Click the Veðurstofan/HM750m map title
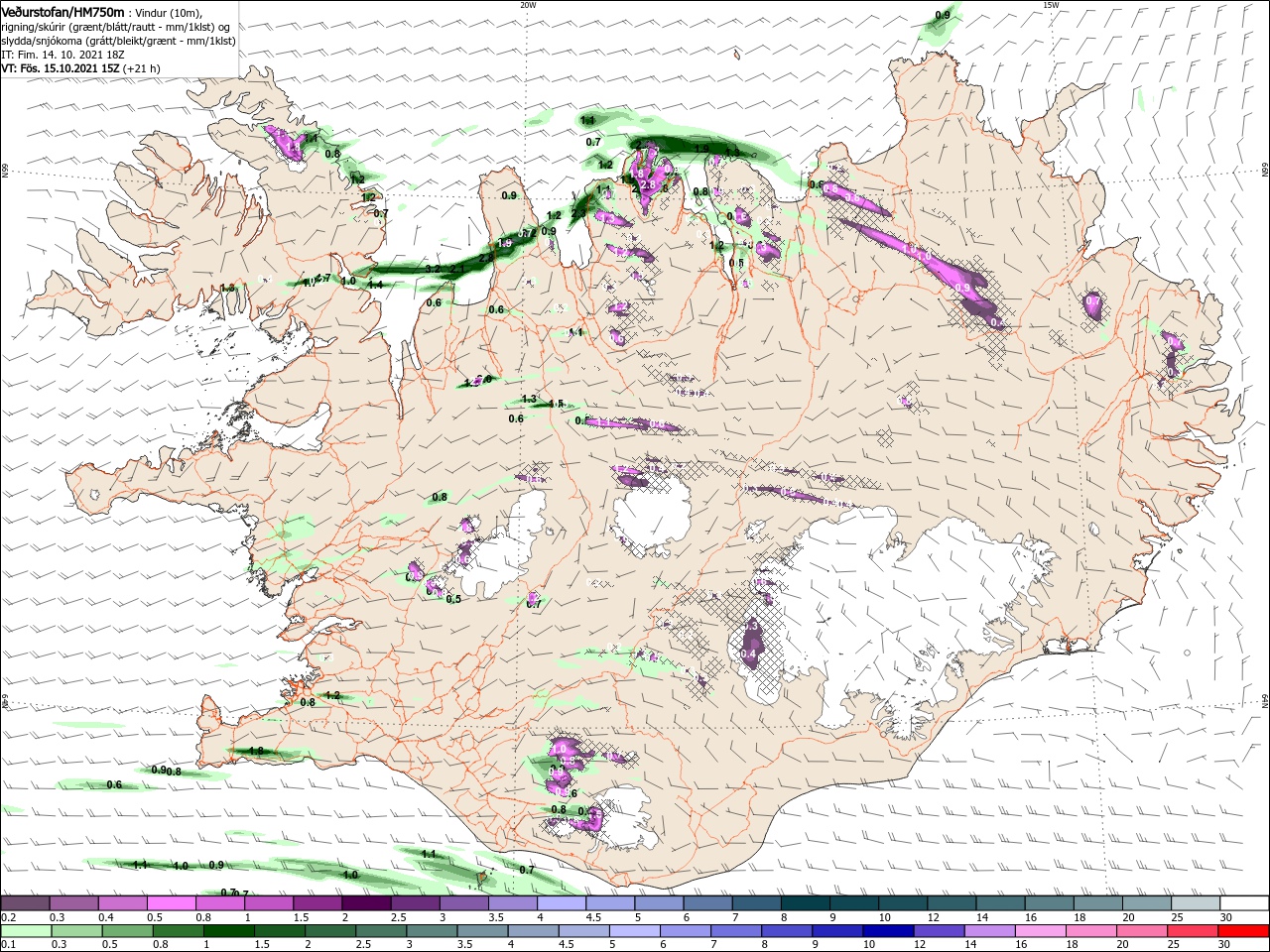Screen dimensions: 1270x952 63,11
